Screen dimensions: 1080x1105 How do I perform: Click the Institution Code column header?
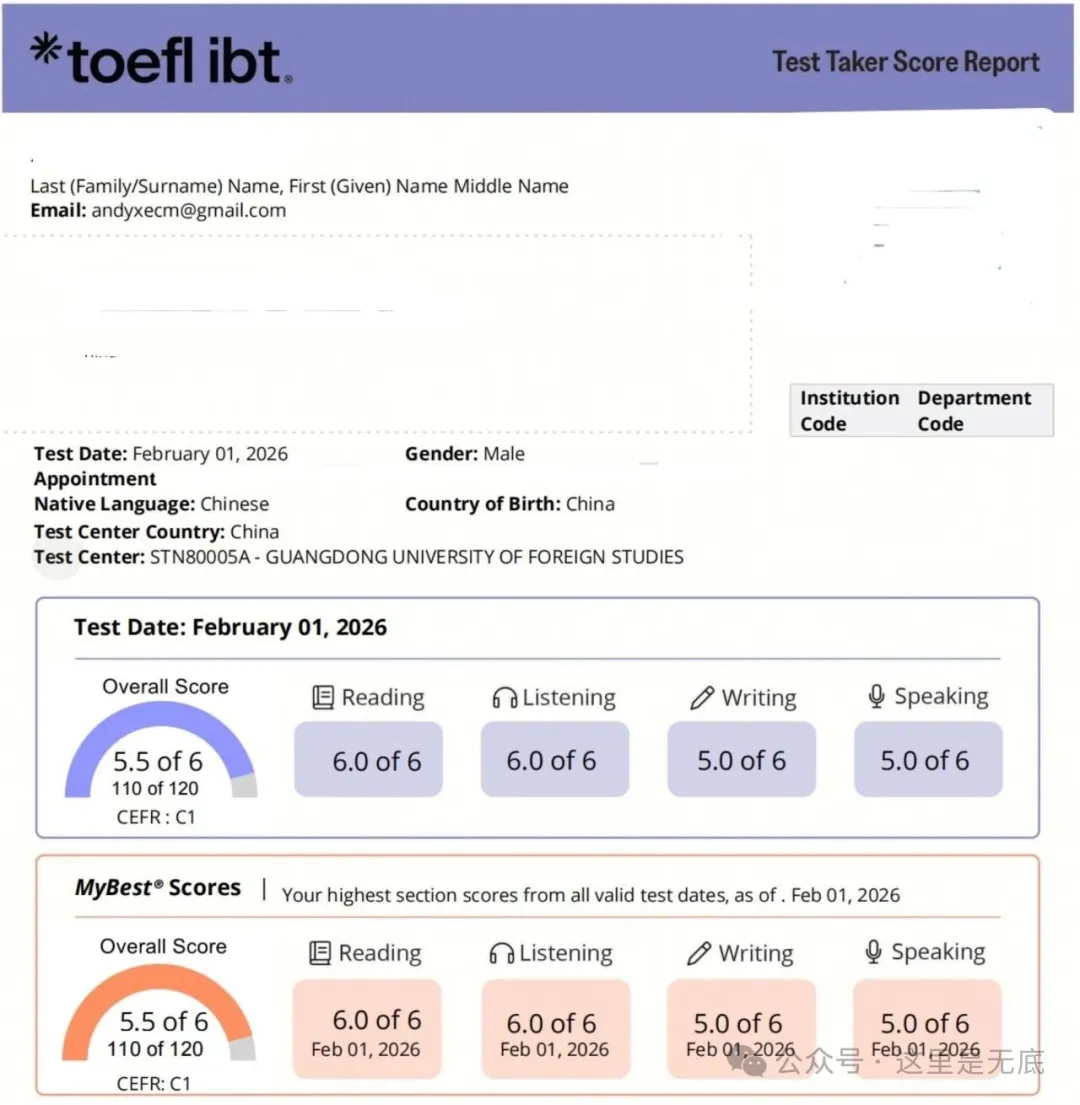click(x=849, y=411)
